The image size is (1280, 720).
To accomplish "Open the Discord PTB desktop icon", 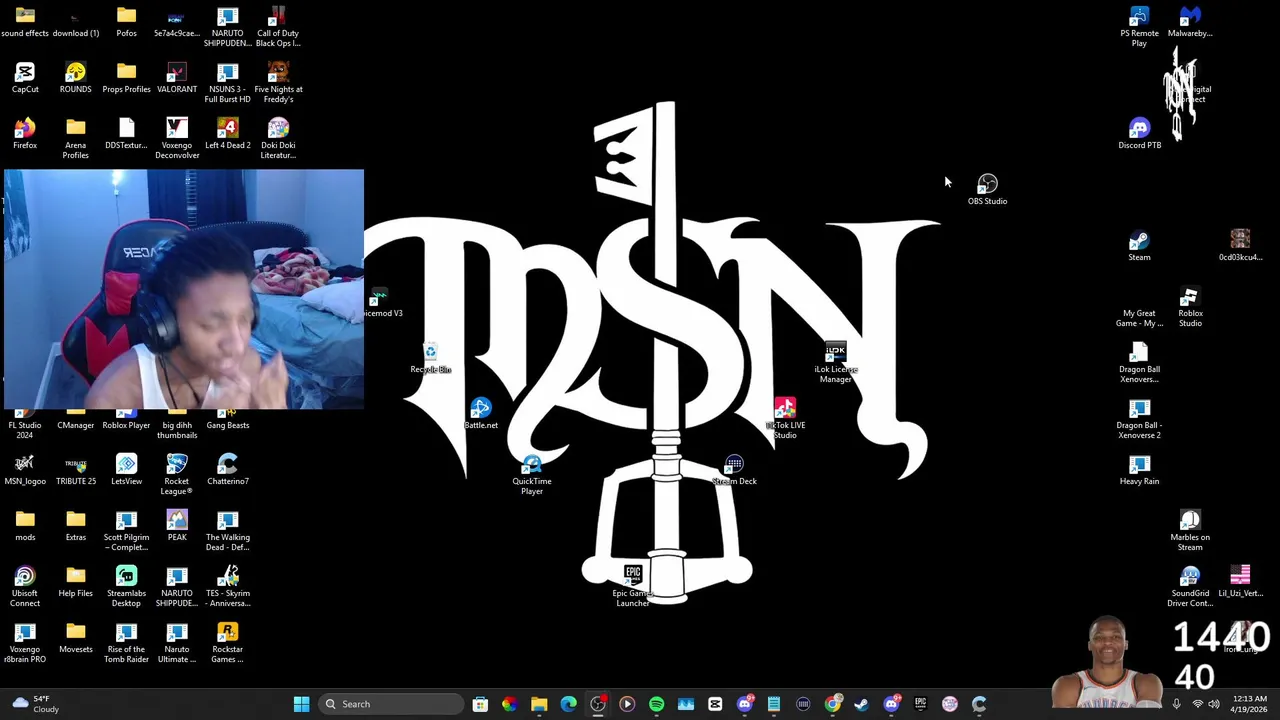I will coord(1139,133).
